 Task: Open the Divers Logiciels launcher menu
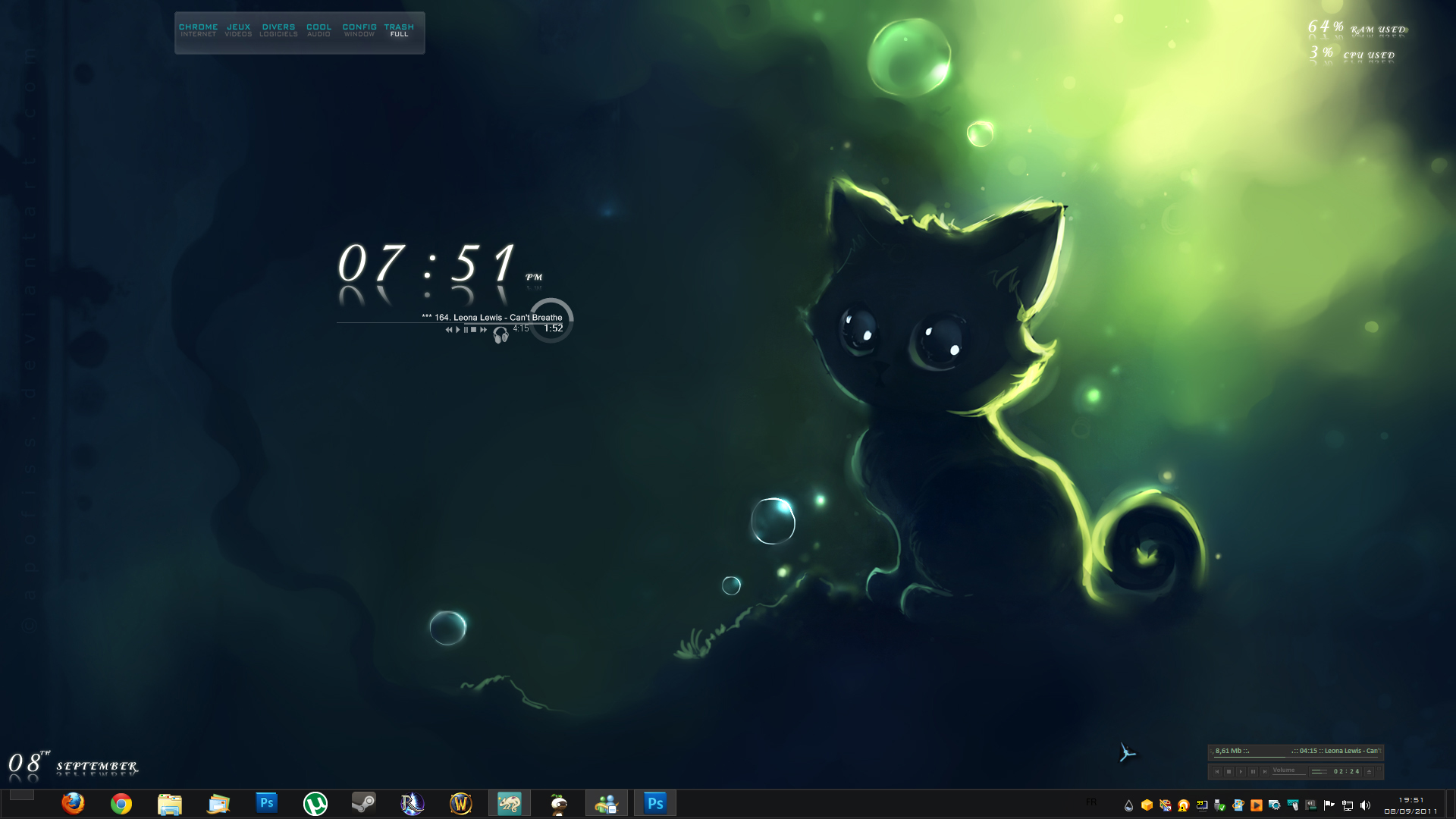coord(278,30)
